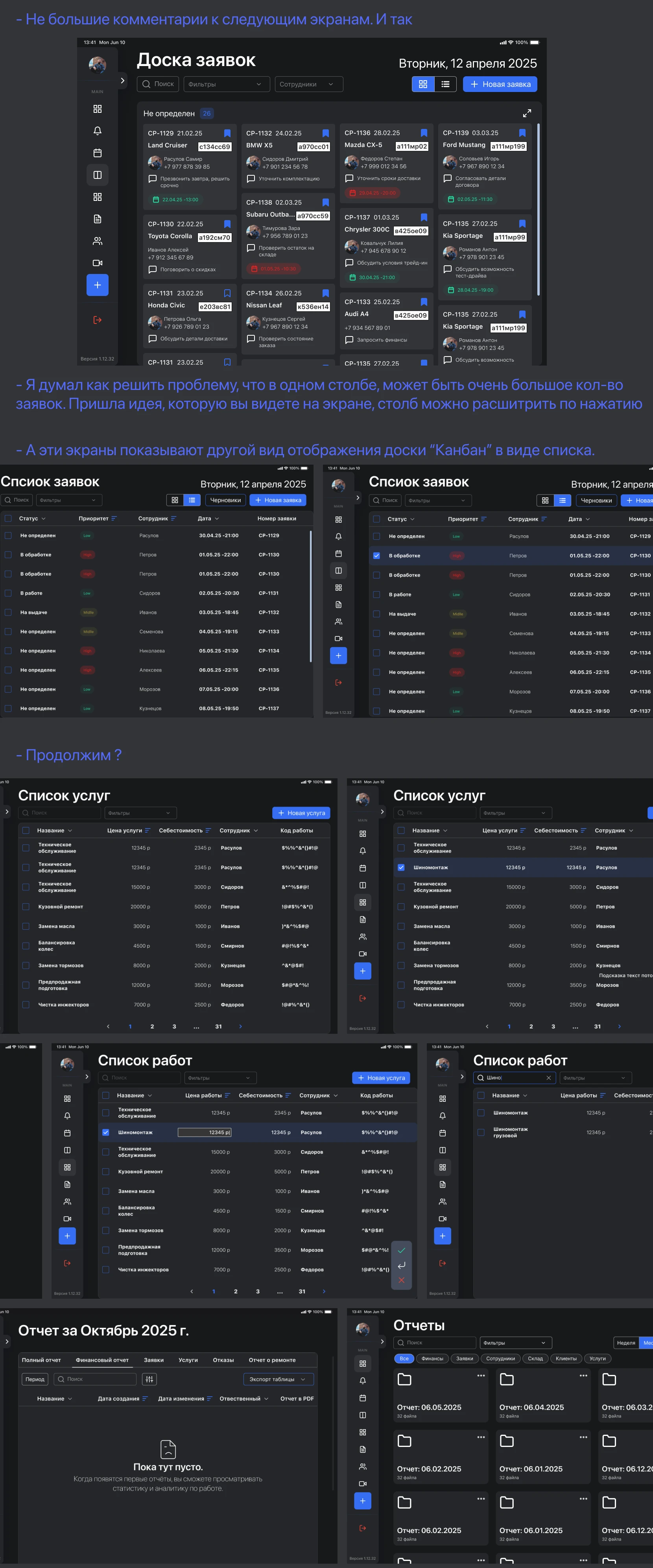This screenshot has height=1568, width=653.
Task: Confirm edit with the green checkmark icon
Action: point(401,1250)
